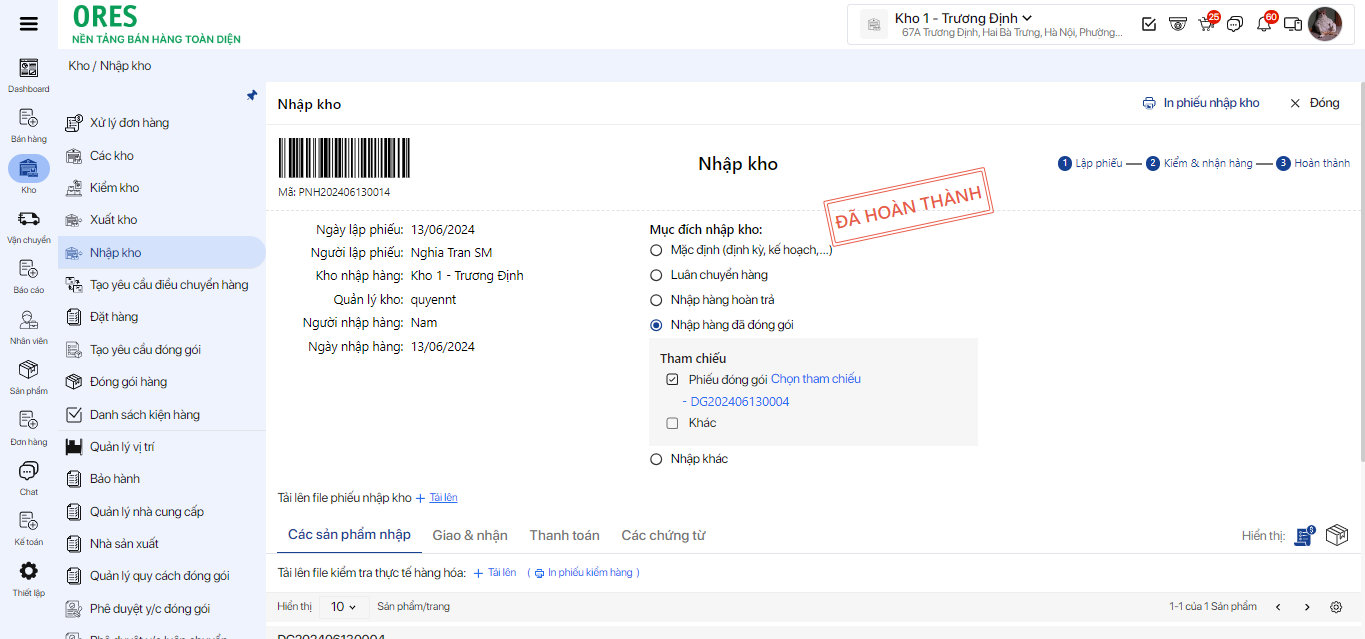
Task: Open the items per page dropdown
Action: click(x=343, y=607)
